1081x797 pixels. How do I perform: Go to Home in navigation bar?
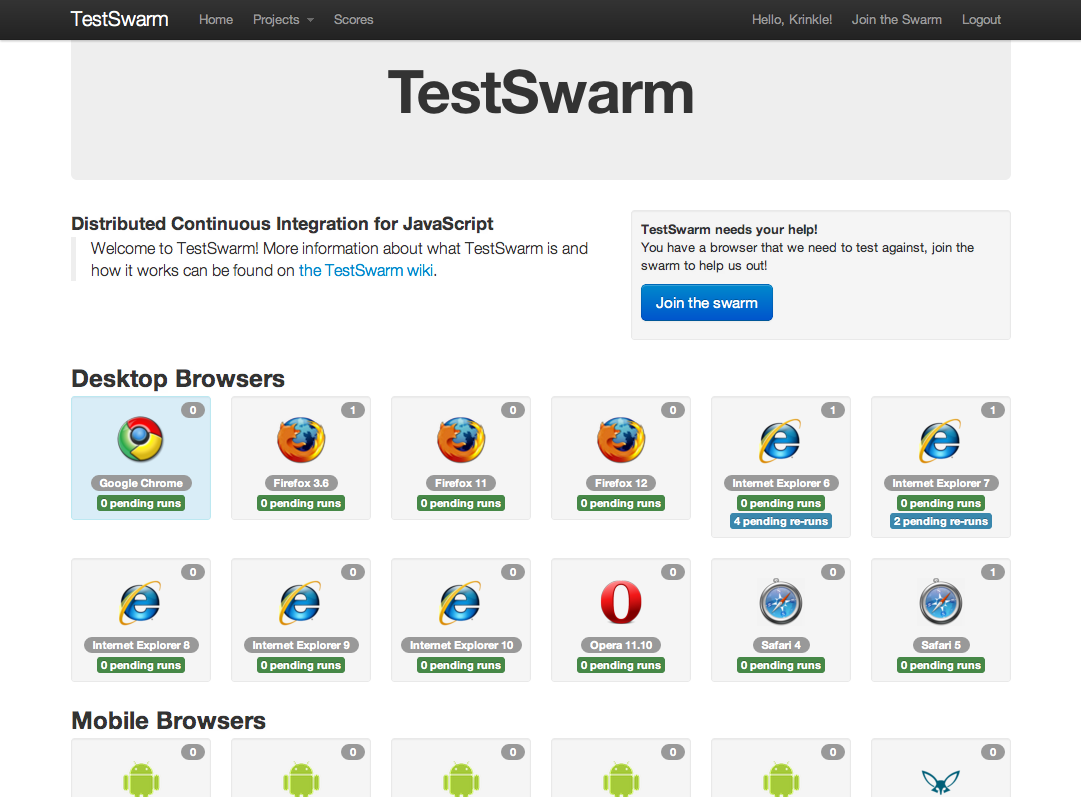[216, 19]
